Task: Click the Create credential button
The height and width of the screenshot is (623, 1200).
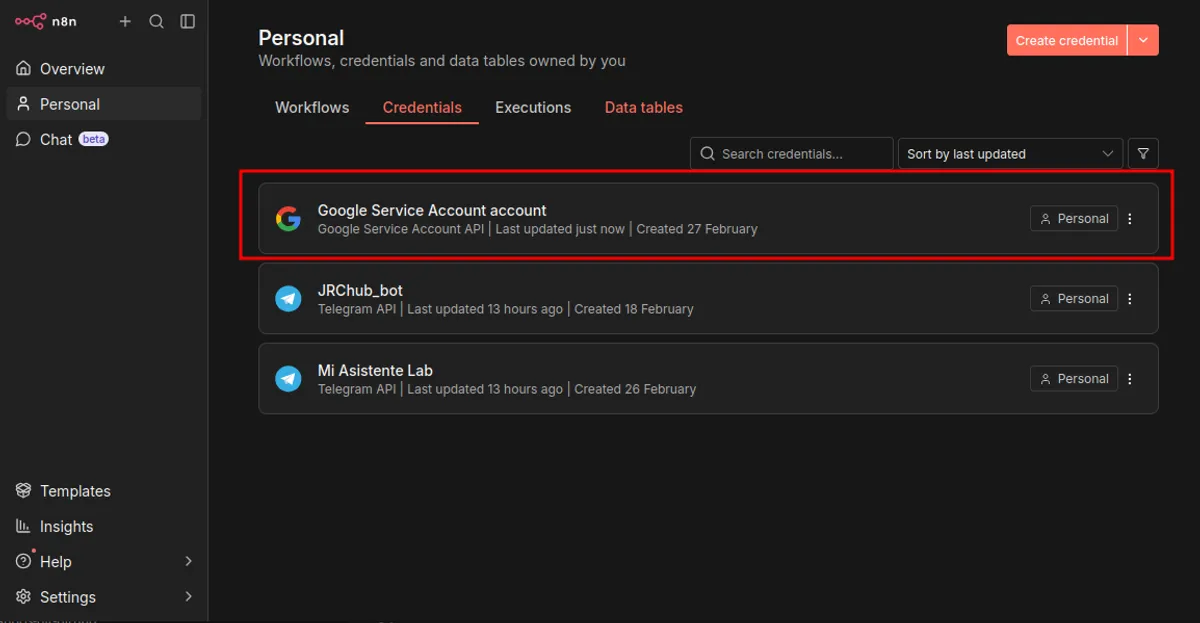Action: point(1067,40)
